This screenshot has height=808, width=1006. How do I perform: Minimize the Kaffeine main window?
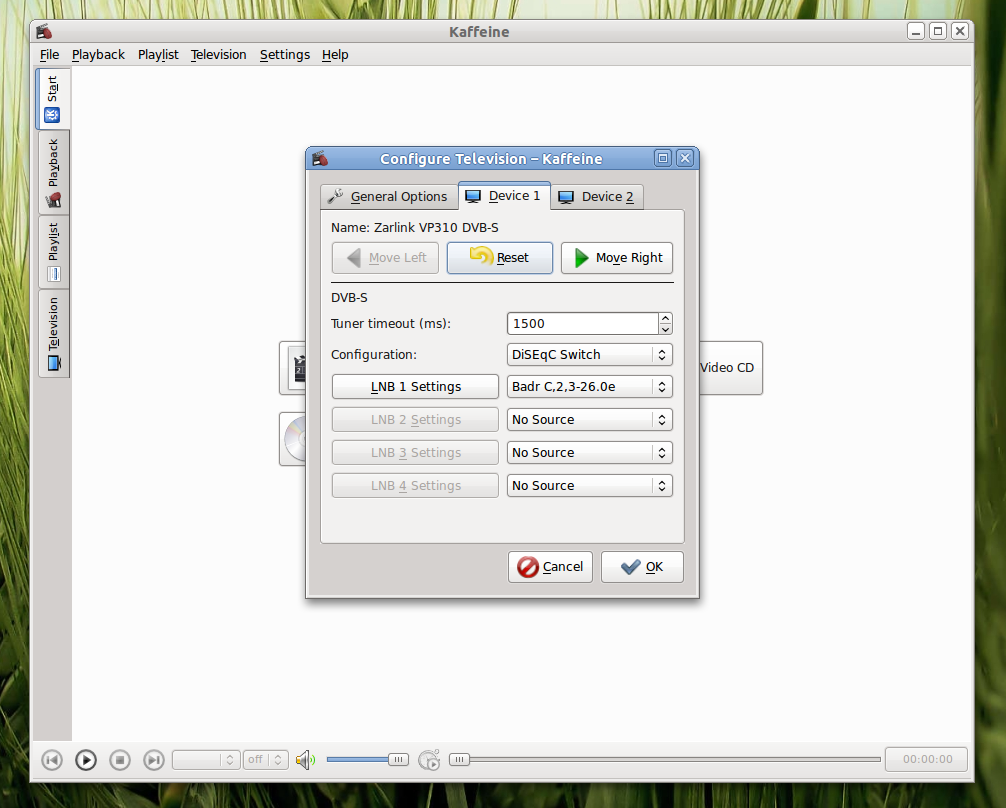click(x=916, y=31)
